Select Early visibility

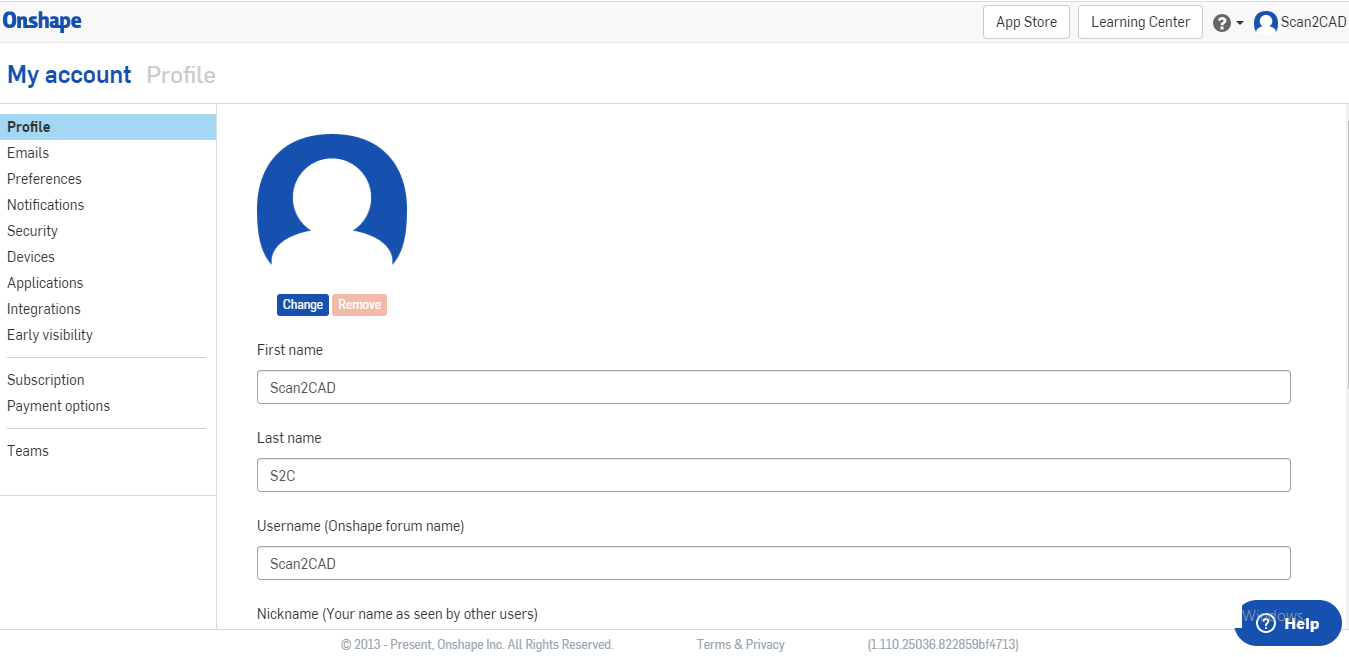(49, 334)
